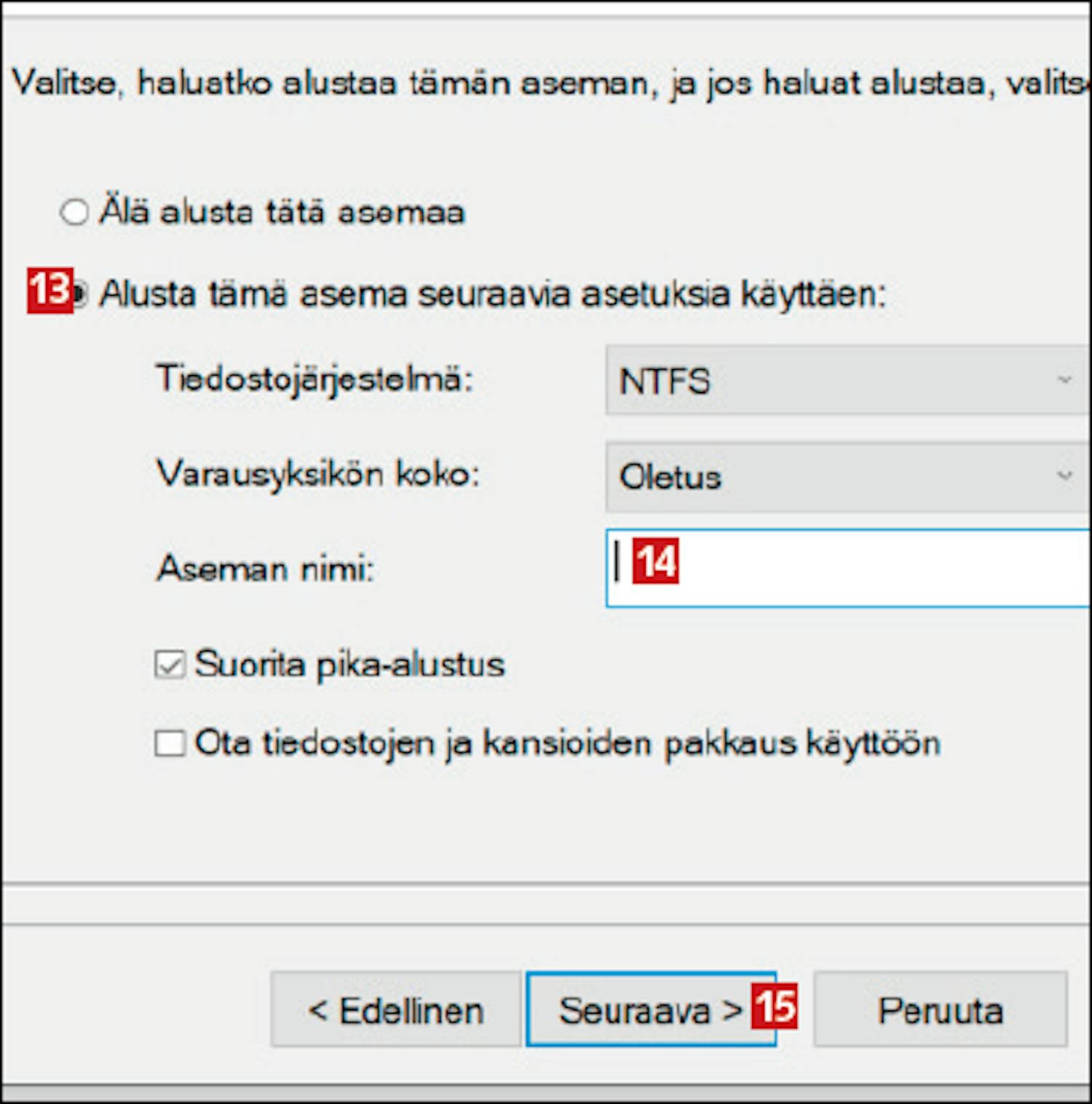The height and width of the screenshot is (1104, 1092).
Task: Continue with the 'Seuraava >' button
Action: tap(651, 1009)
